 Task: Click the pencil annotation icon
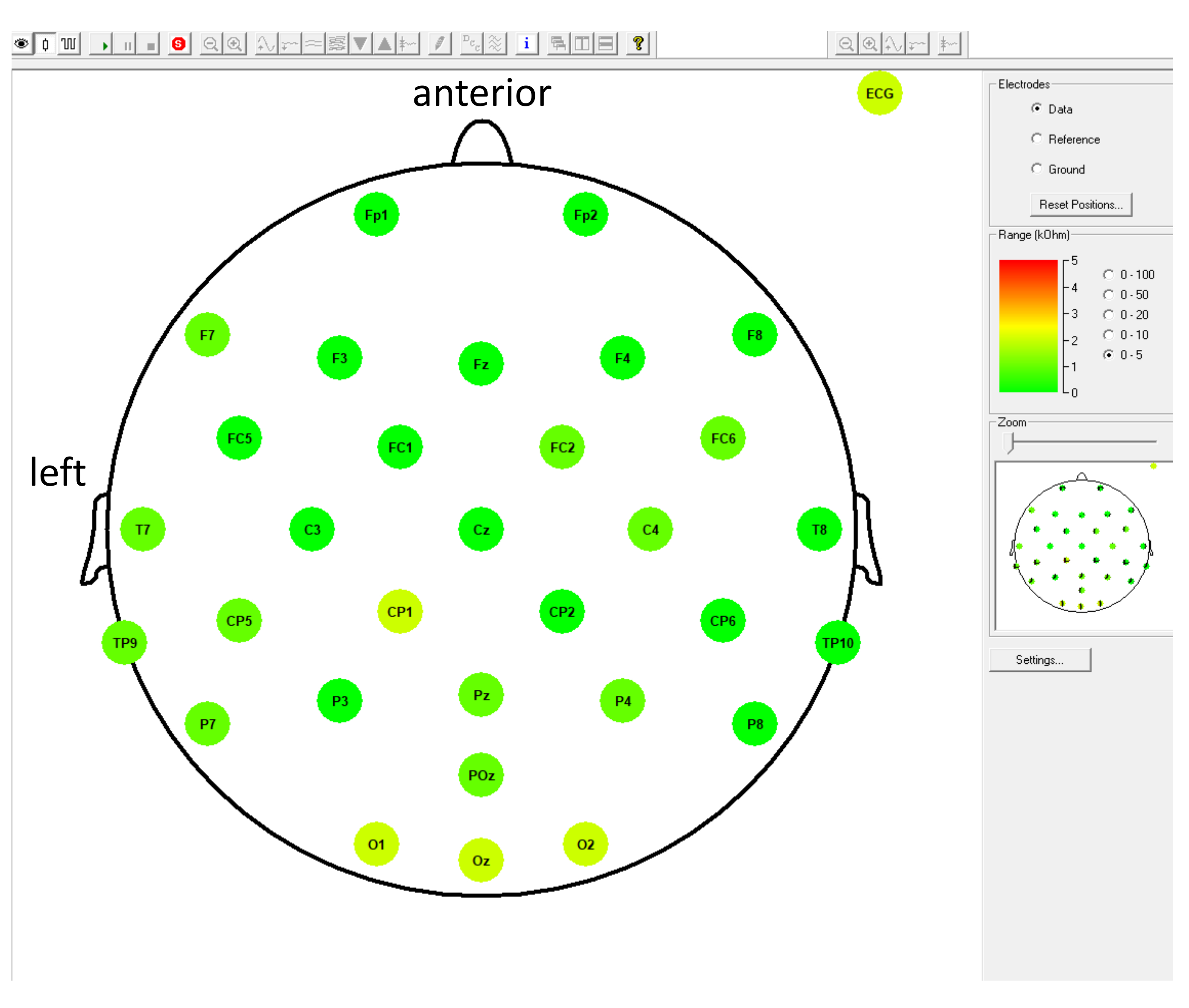439,44
